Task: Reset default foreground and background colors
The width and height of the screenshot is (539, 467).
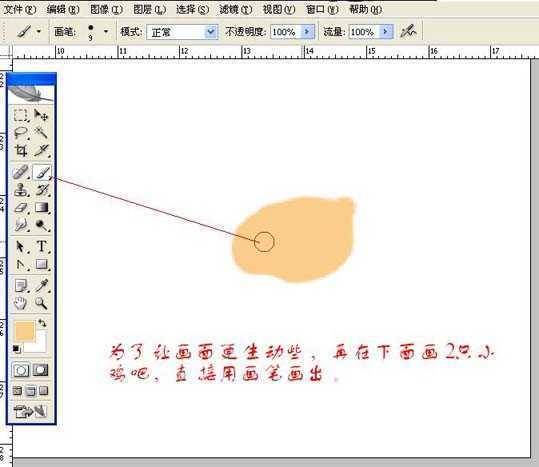Action: (16, 349)
